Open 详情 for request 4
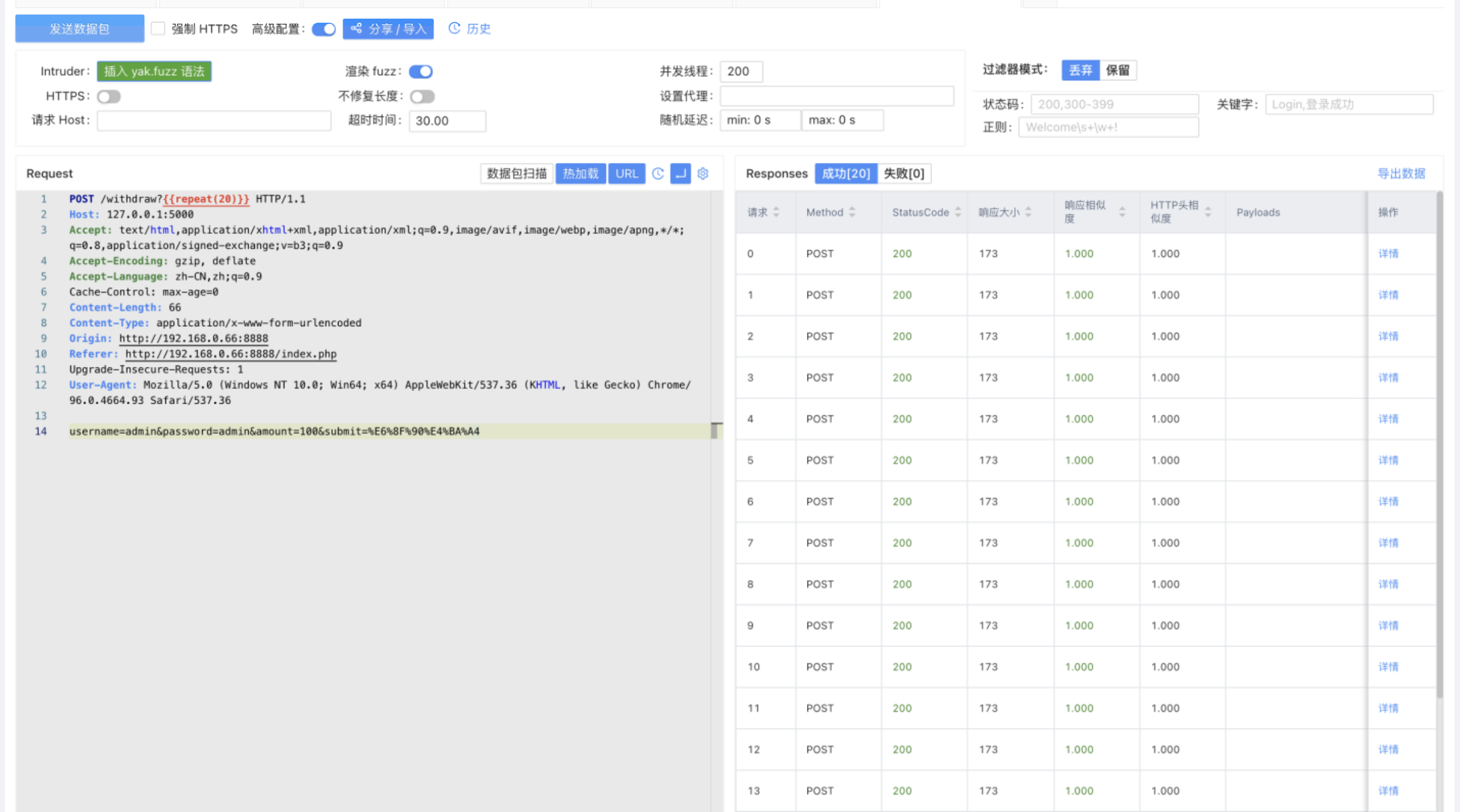The width and height of the screenshot is (1460, 812). (x=1388, y=419)
